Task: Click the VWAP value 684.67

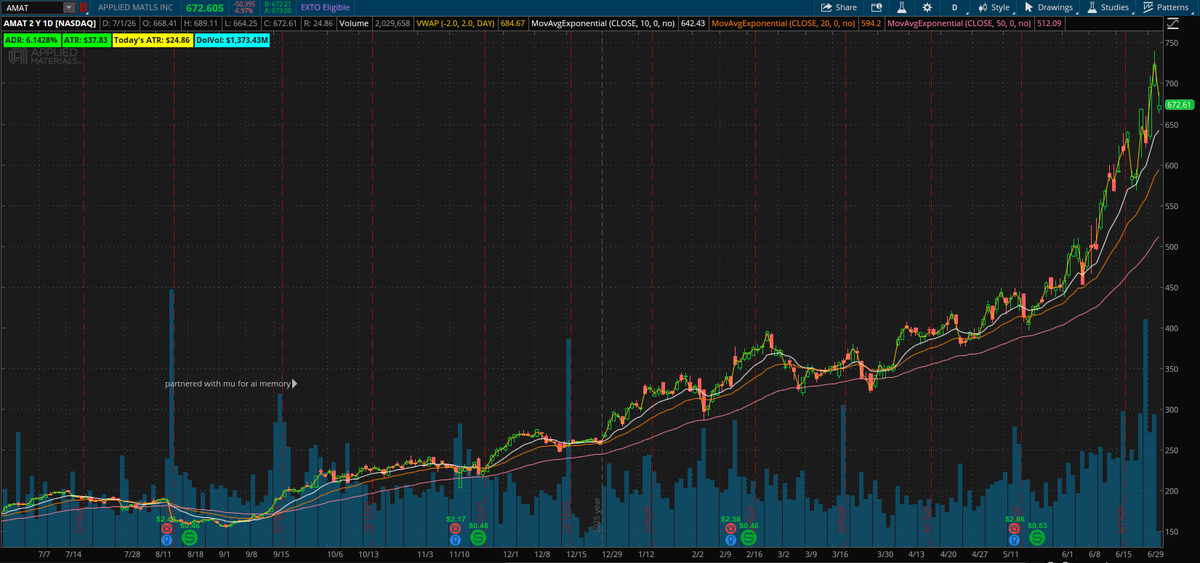Action: [513, 21]
